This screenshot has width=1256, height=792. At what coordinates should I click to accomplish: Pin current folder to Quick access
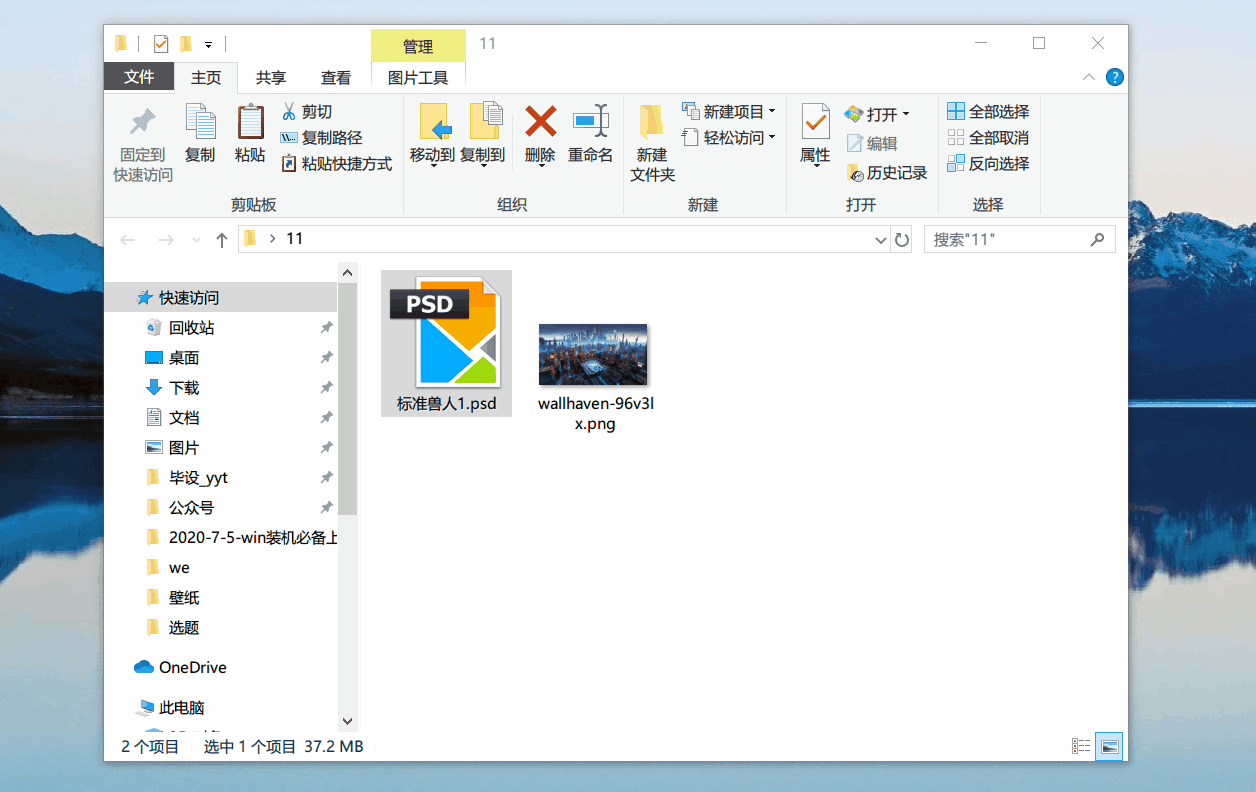pos(141,140)
